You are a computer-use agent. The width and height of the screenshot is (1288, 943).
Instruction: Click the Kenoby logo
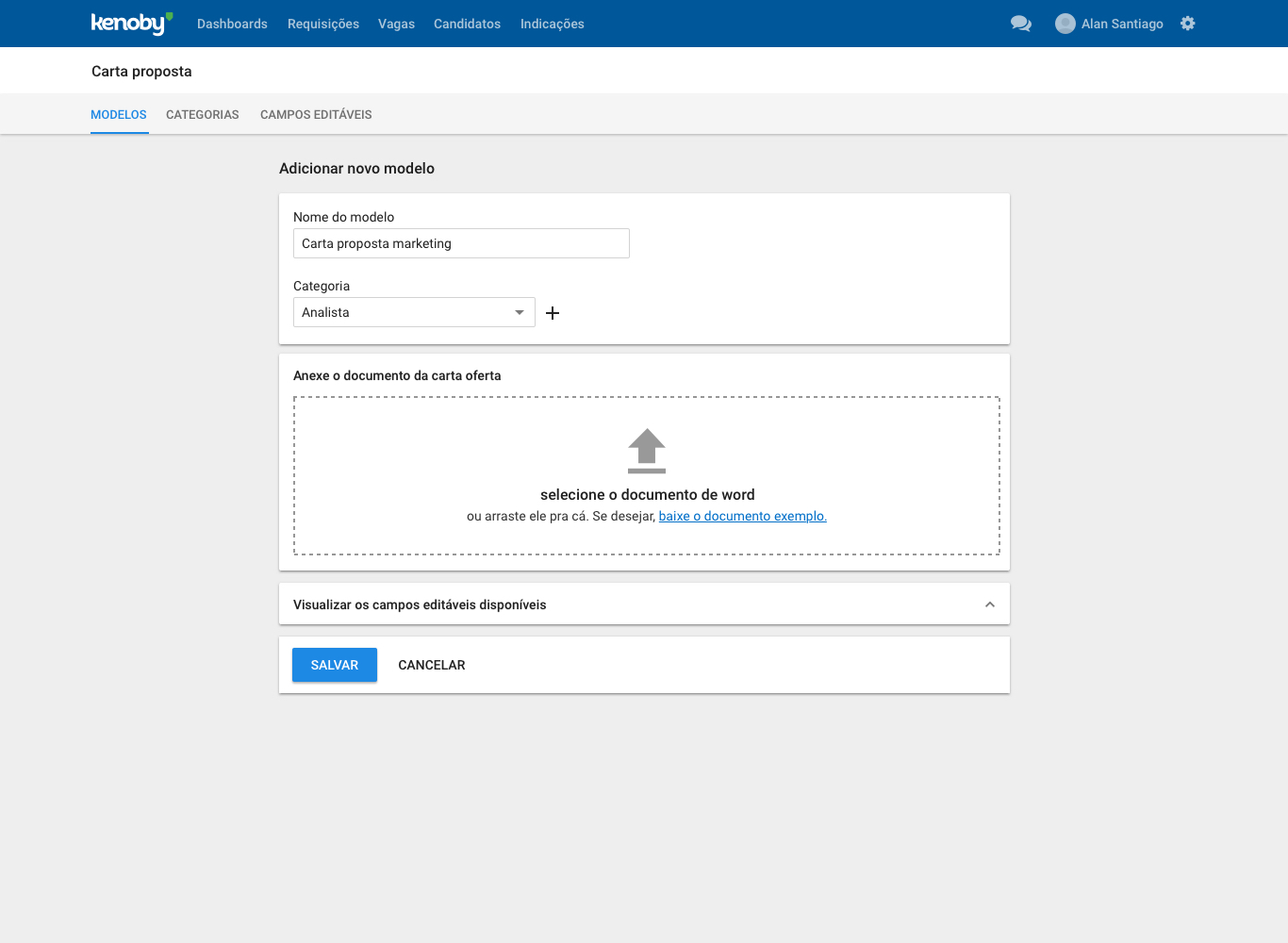click(x=131, y=24)
